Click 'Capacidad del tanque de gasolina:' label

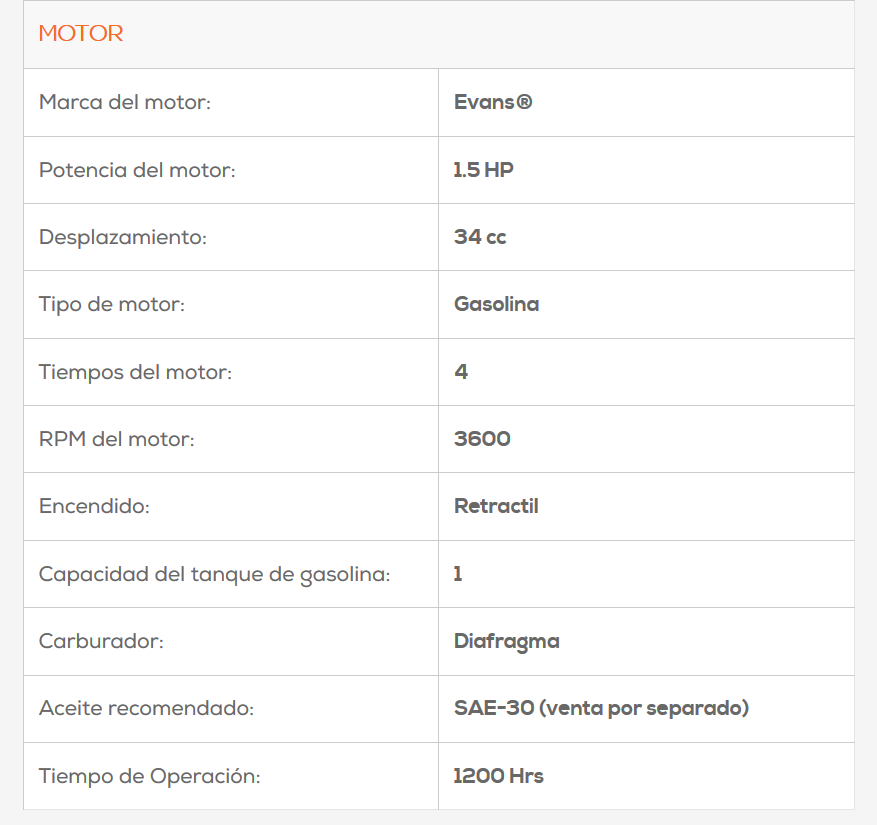pos(214,574)
